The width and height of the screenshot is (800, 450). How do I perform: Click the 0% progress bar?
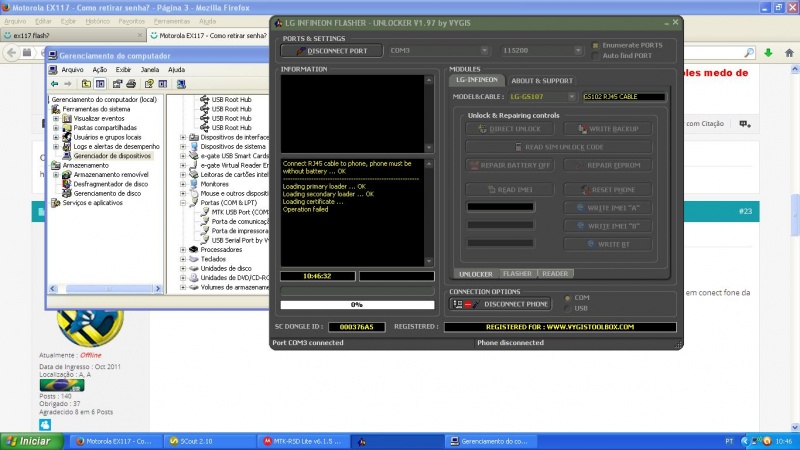(357, 305)
